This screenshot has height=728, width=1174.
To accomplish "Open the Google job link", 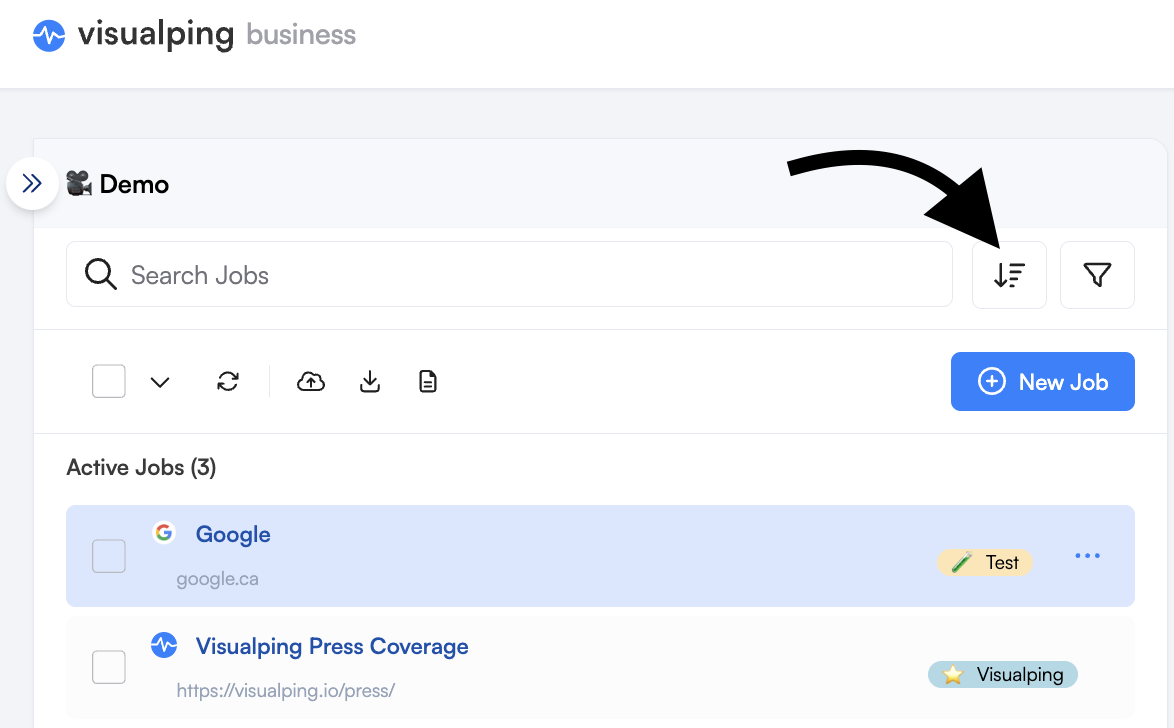I will (x=233, y=534).
